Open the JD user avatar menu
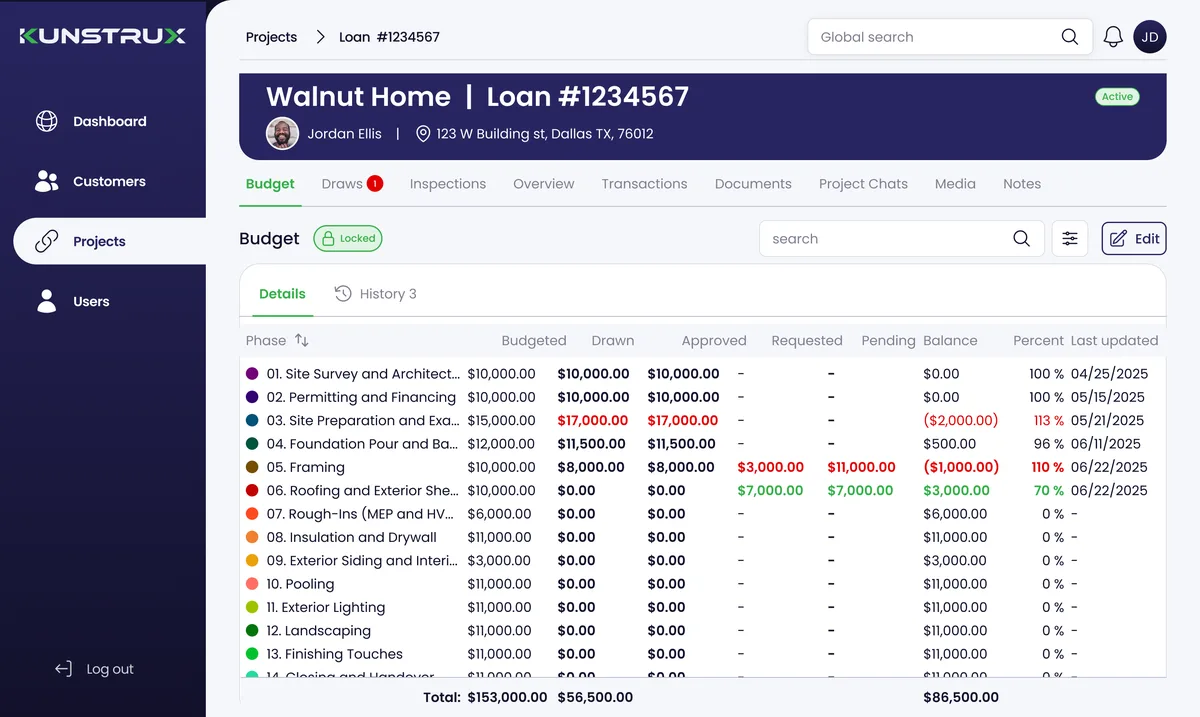1200x717 pixels. (x=1150, y=37)
